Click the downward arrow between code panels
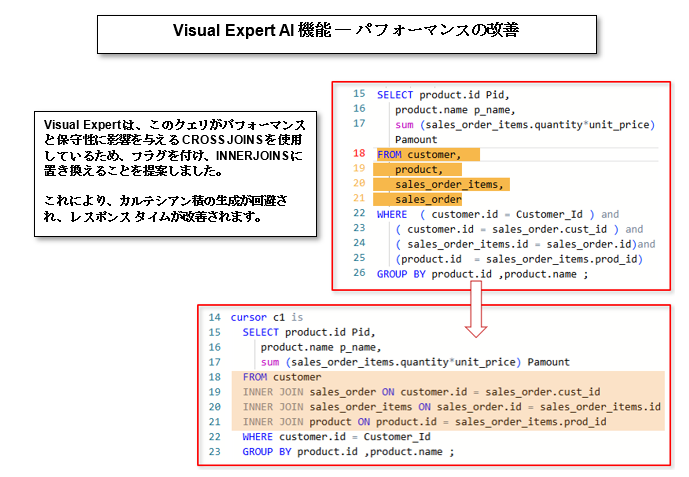Image resolution: width=689 pixels, height=477 pixels. pyautogui.click(x=475, y=310)
